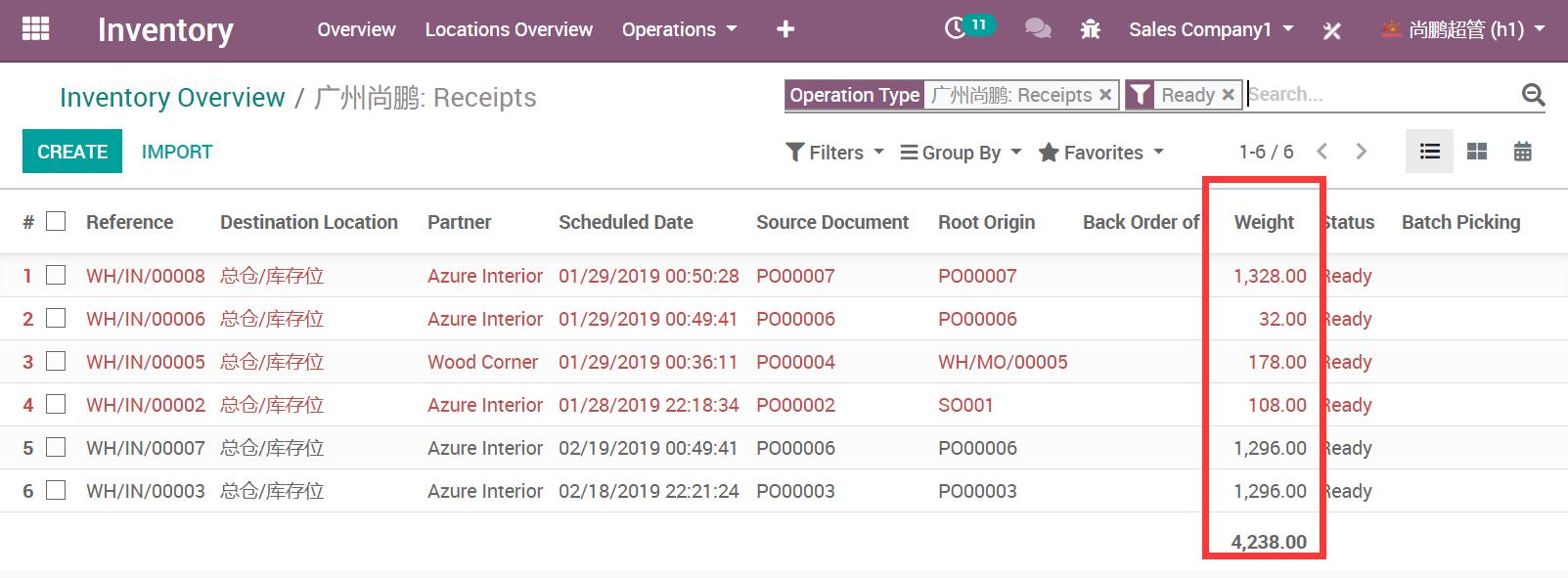Switch to kanban view
The height and width of the screenshot is (578, 1568).
pyautogui.click(x=1476, y=152)
